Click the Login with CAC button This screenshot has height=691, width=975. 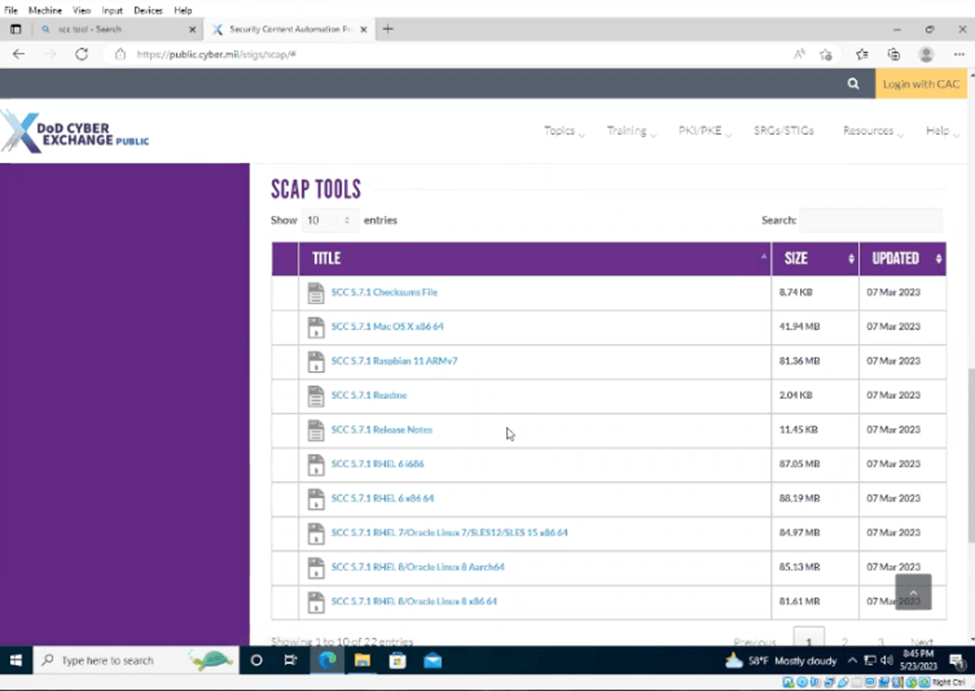click(x=920, y=84)
